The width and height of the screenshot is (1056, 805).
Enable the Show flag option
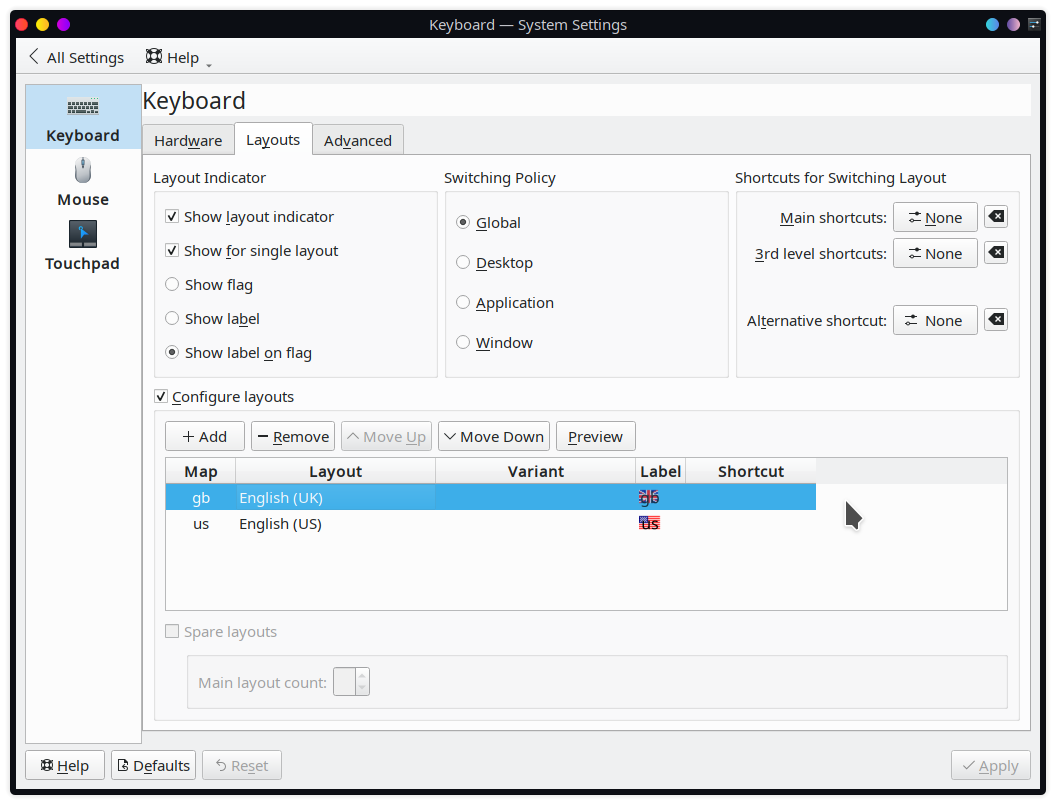coord(172,285)
